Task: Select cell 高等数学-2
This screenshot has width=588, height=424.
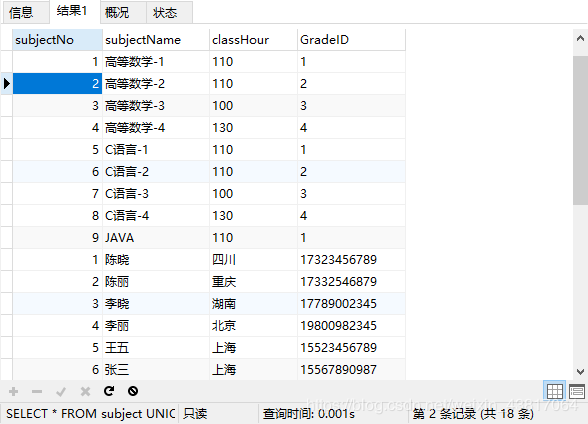Action: [156, 84]
